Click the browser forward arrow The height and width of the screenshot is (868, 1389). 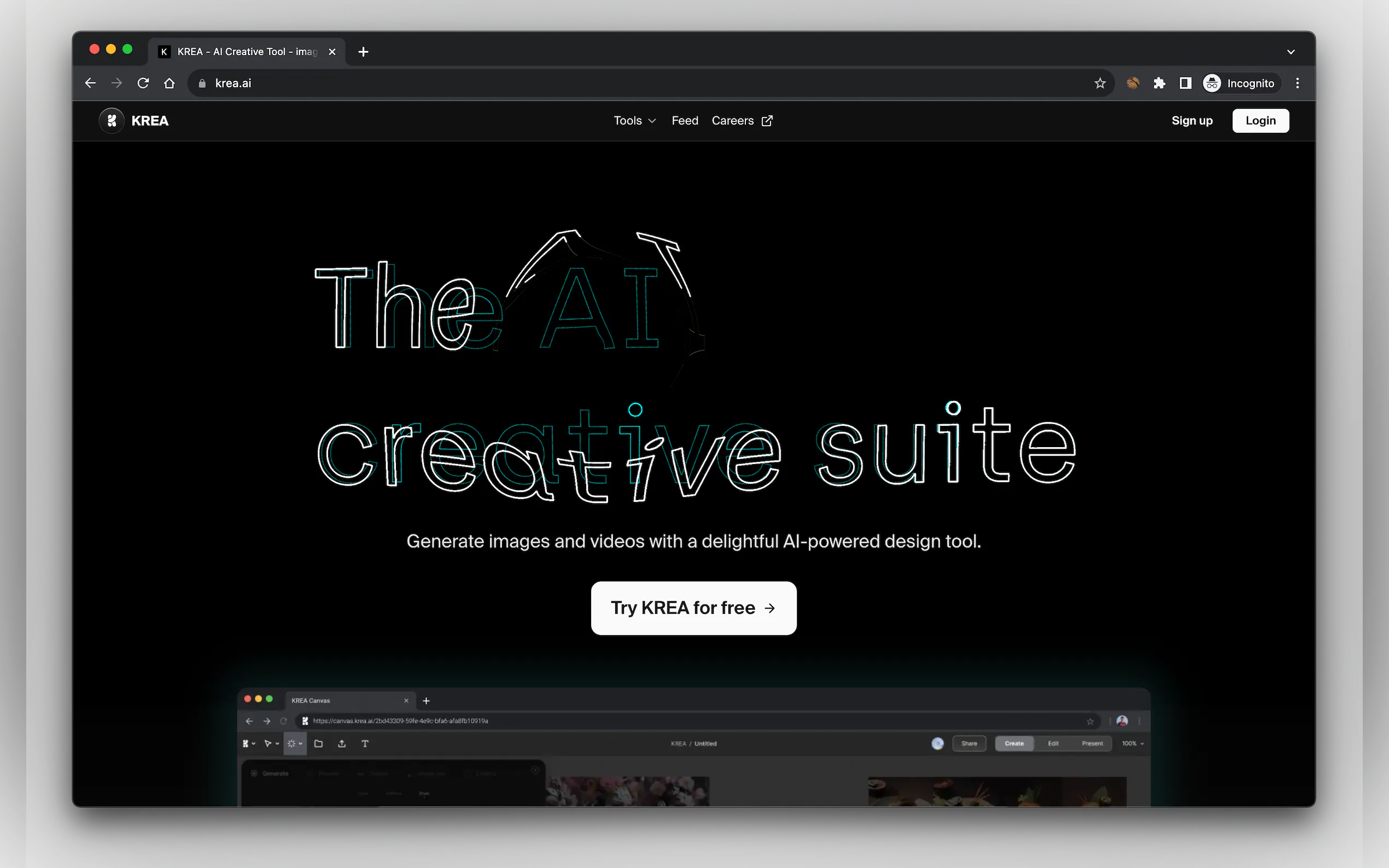click(x=116, y=83)
